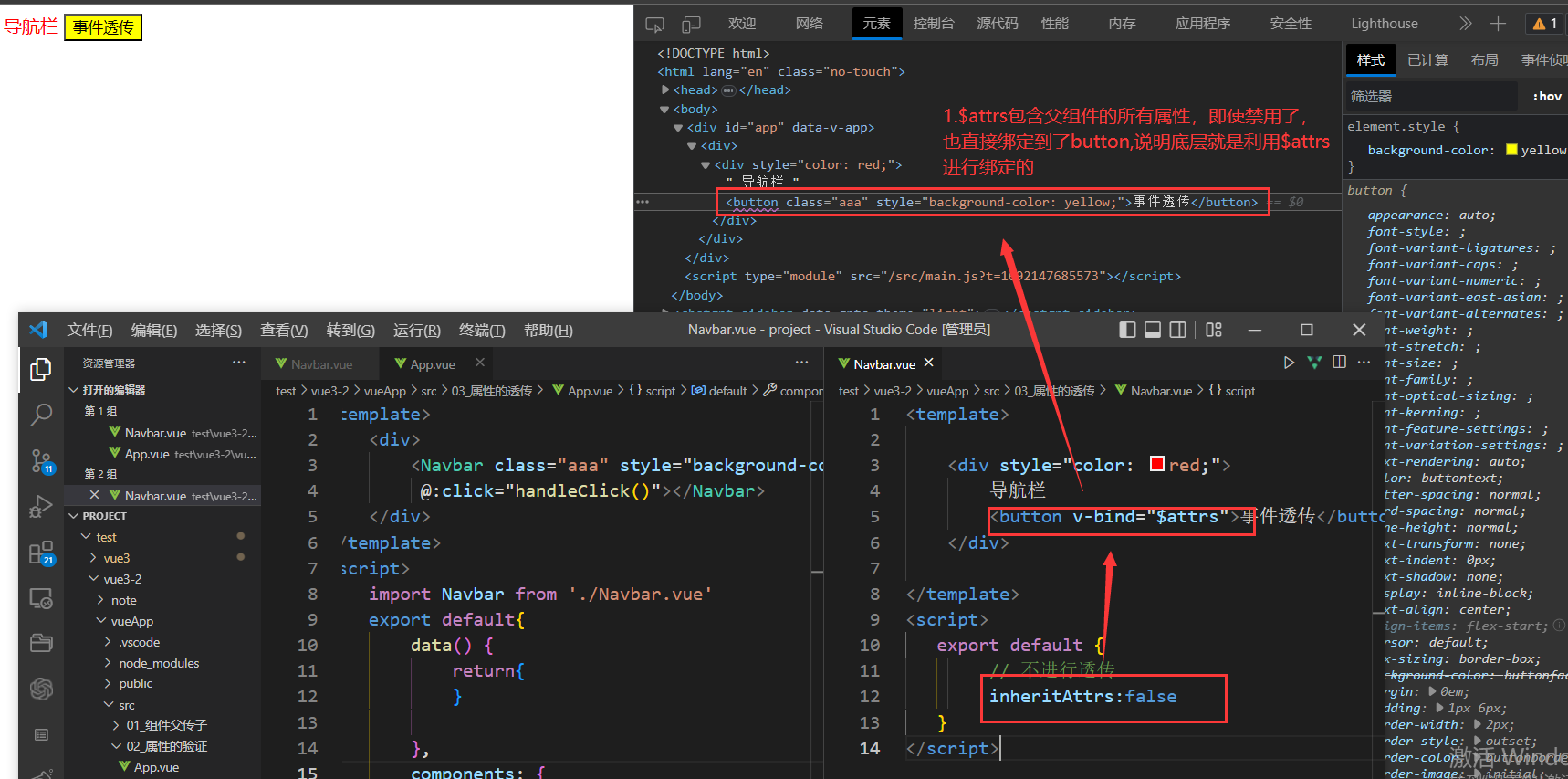Screen dimensions: 1568x779
Task: Open the 文件(F) menu
Action: 89,331
